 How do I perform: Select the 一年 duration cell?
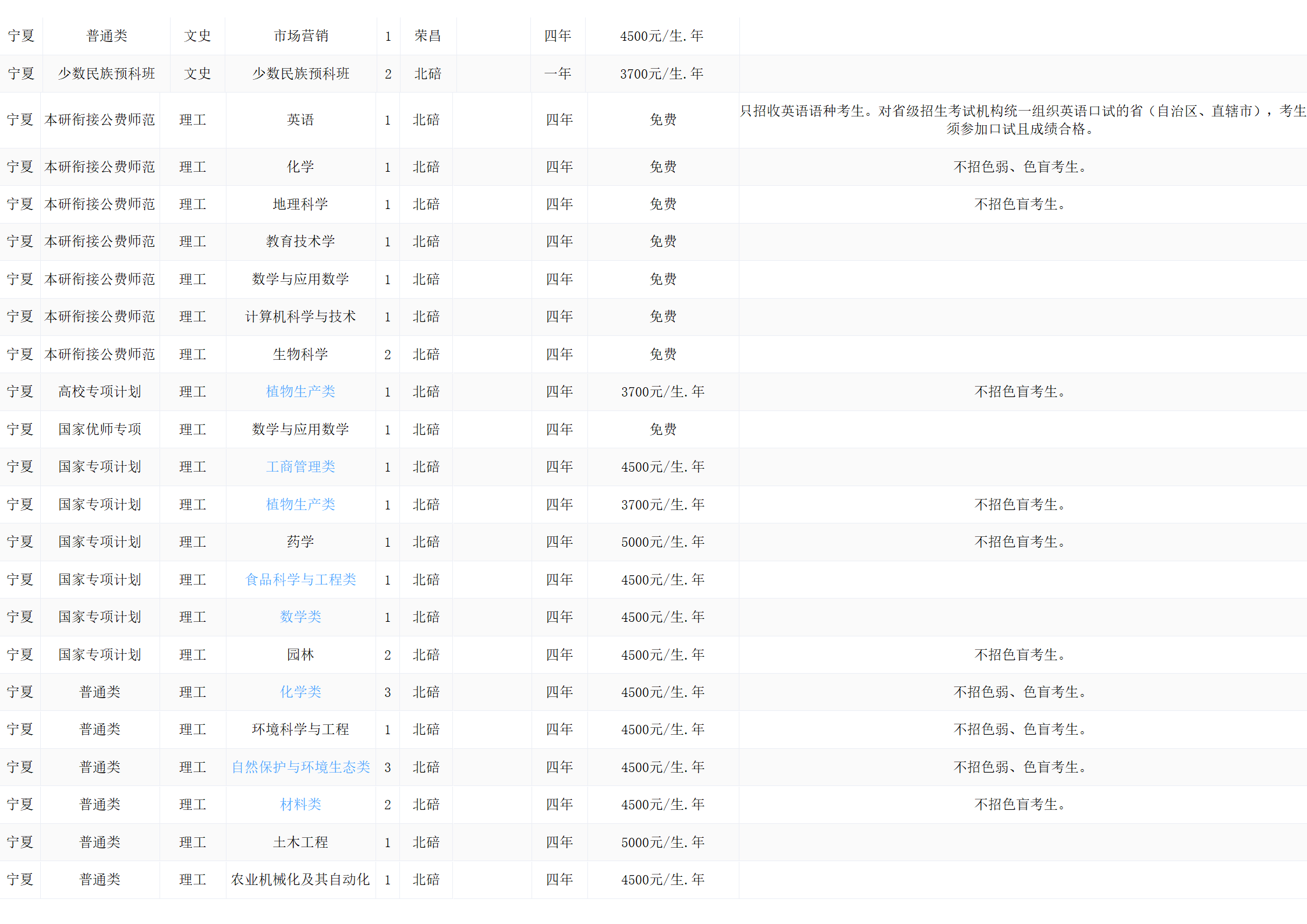558,74
